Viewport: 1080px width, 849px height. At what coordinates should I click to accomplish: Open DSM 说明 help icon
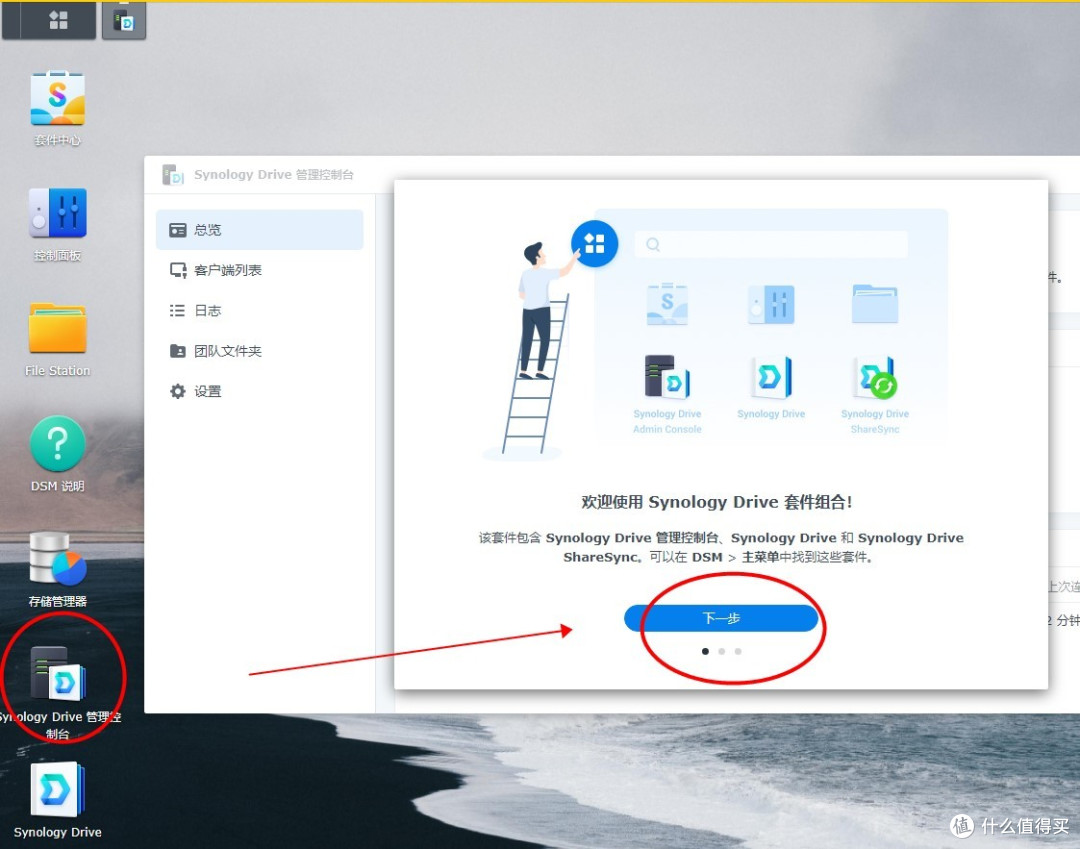57,443
